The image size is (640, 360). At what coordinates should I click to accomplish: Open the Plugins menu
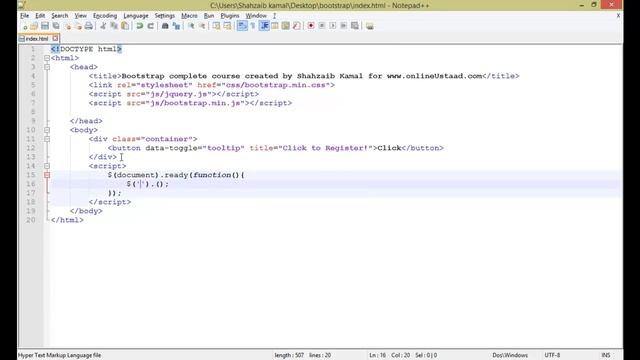tap(230, 16)
